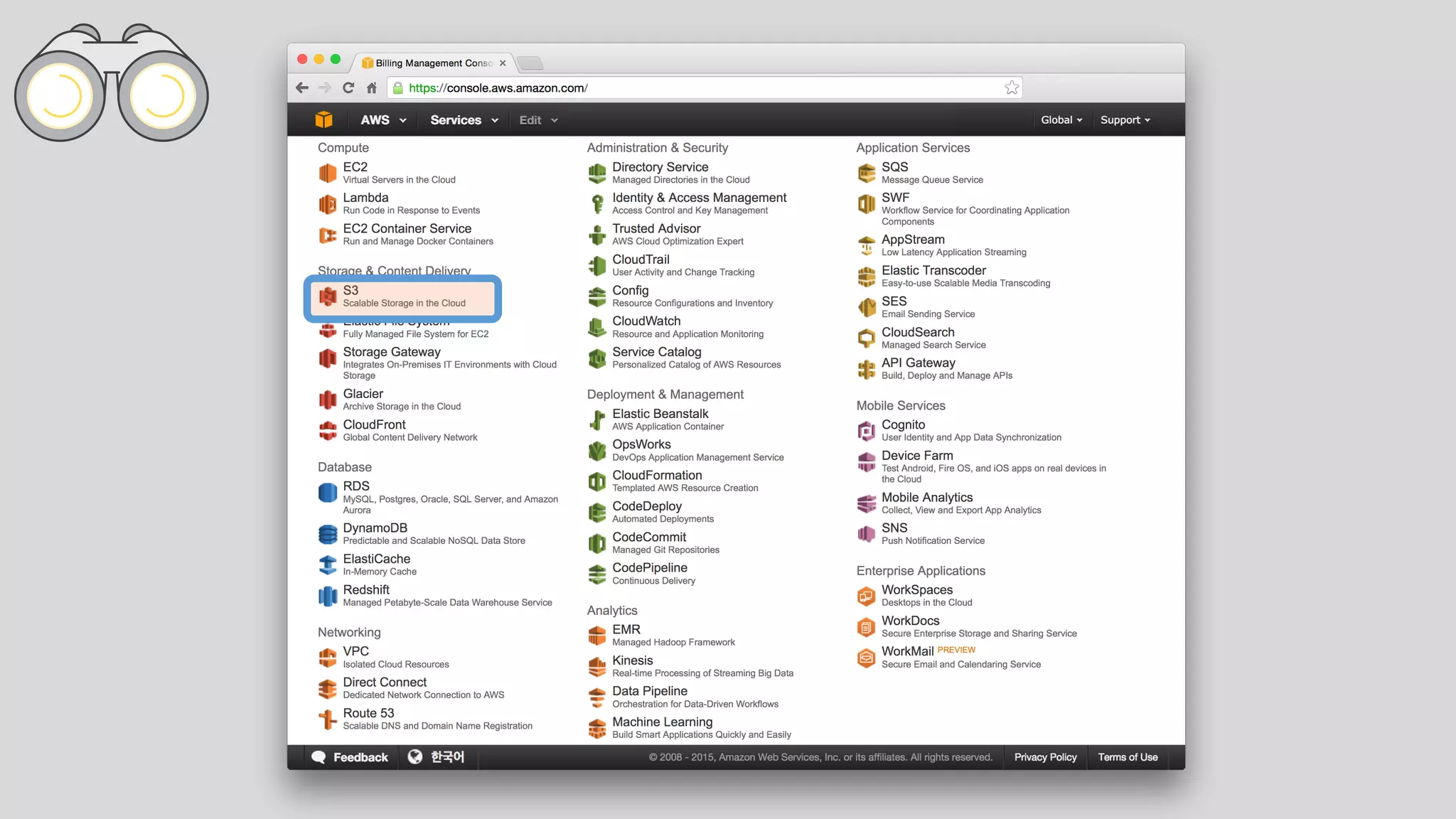Reload the page with the refresh button
This screenshot has width=1456, height=819.
(x=348, y=88)
